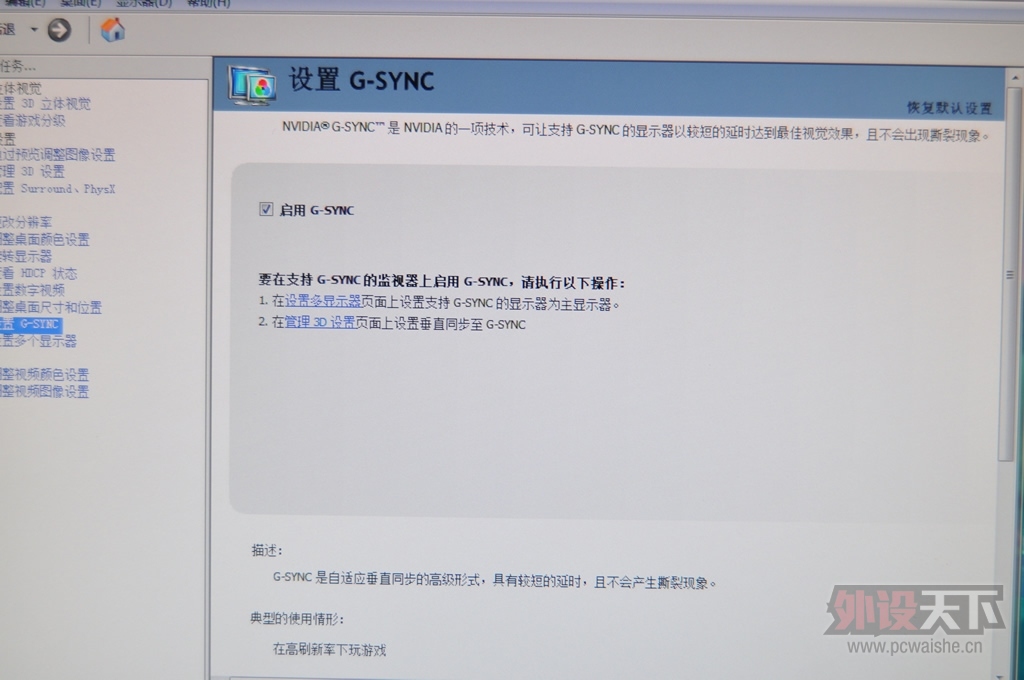Click the G-SYNC monitor icon in header
Screen dimensions: 1024x680
(251, 86)
